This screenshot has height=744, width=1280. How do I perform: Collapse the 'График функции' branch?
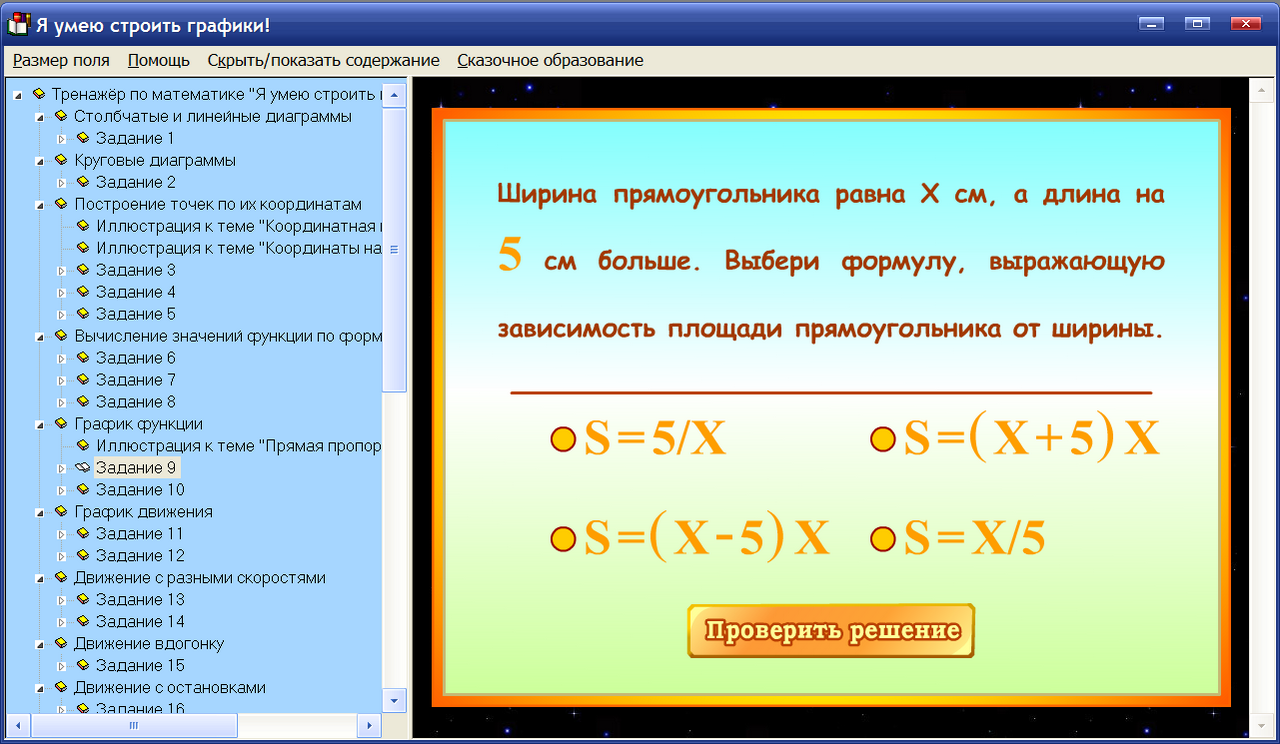pyautogui.click(x=42, y=423)
